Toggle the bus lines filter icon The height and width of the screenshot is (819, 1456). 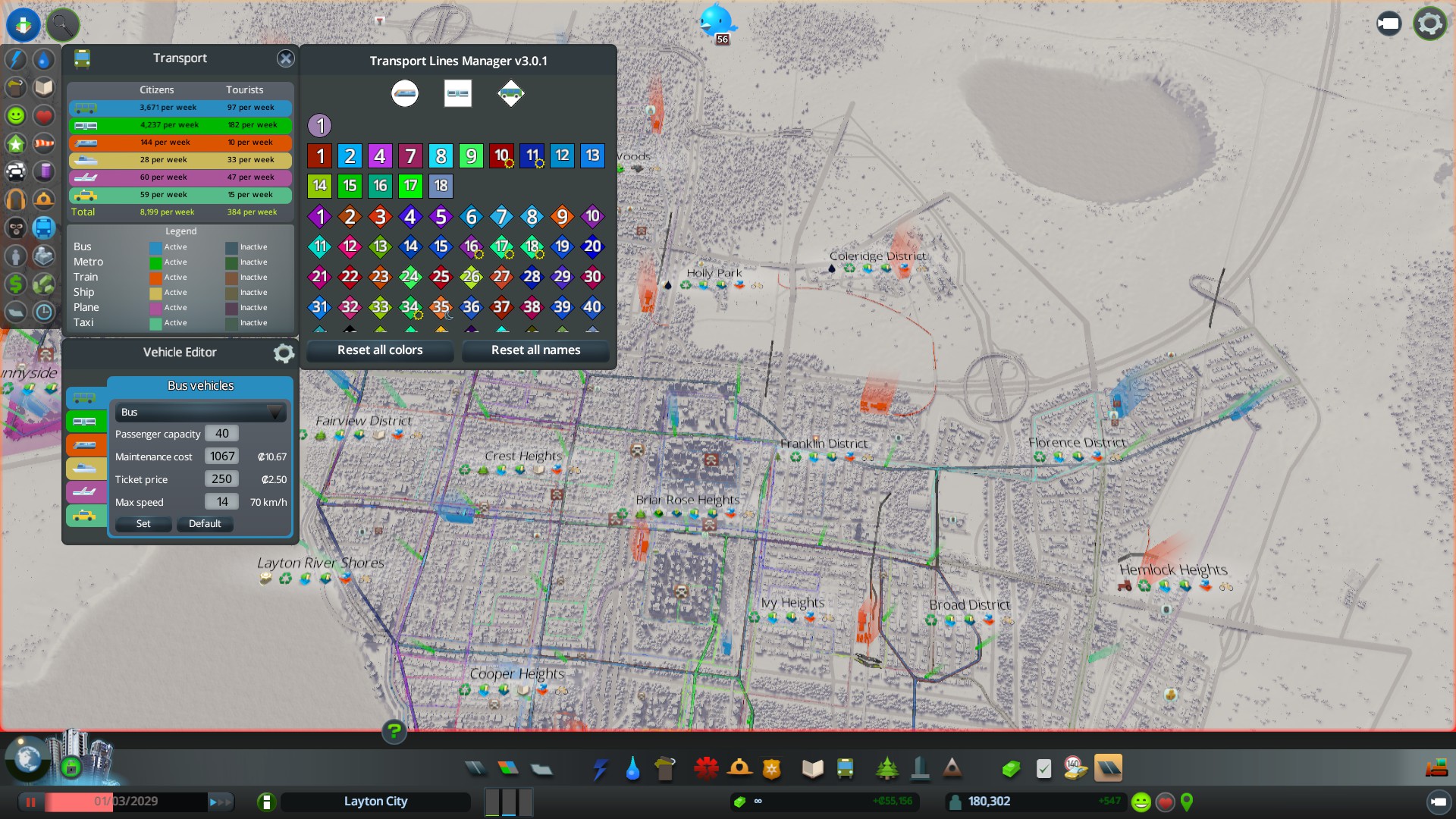[510, 93]
